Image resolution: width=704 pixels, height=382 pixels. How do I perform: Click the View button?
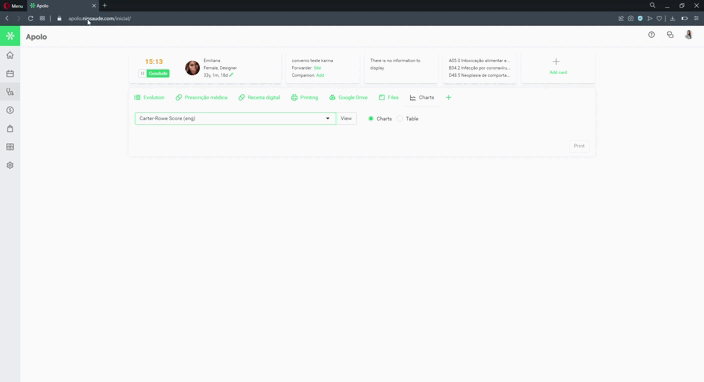[x=346, y=119]
